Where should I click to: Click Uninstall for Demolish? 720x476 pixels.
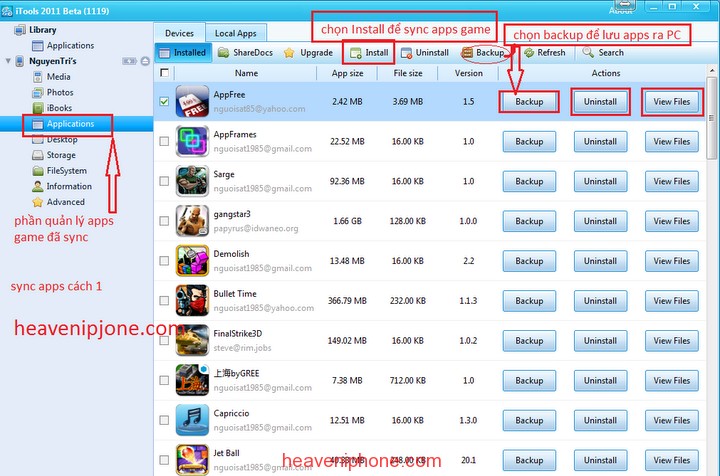[x=600, y=261]
